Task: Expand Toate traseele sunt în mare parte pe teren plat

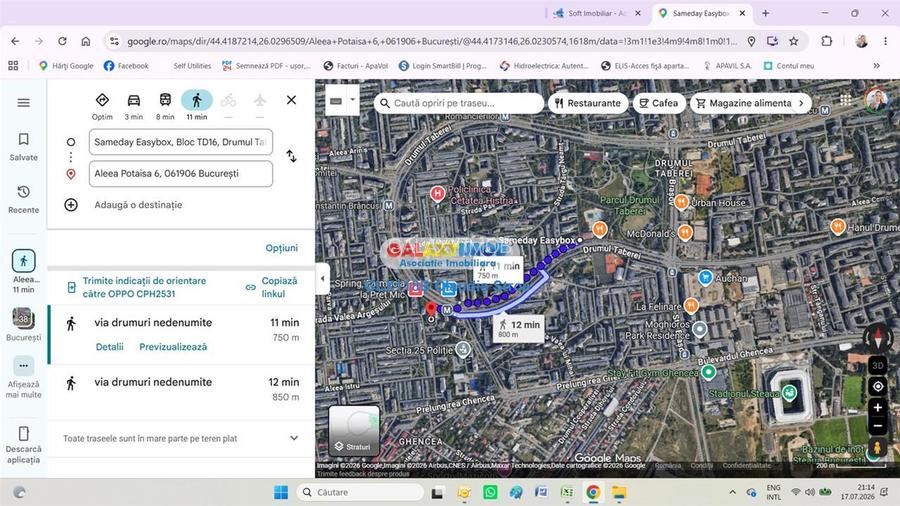Action: click(x=181, y=438)
